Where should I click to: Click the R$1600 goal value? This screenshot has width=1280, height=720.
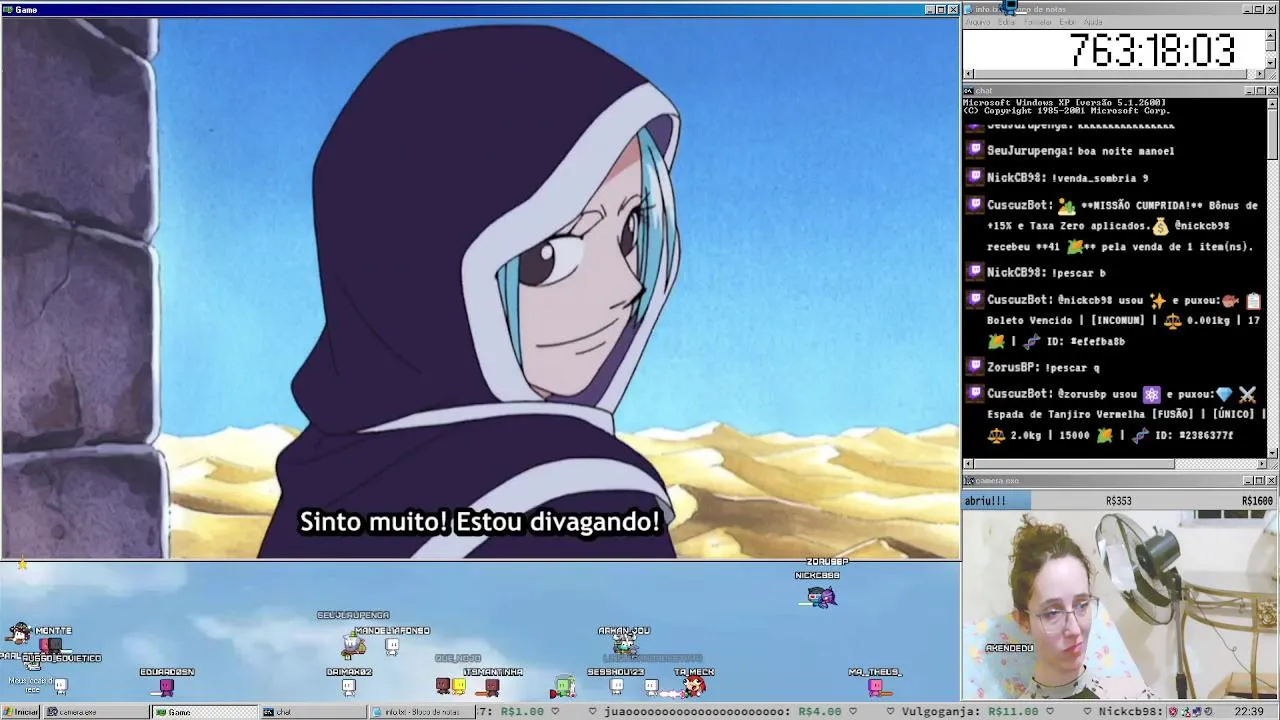pyautogui.click(x=1257, y=501)
